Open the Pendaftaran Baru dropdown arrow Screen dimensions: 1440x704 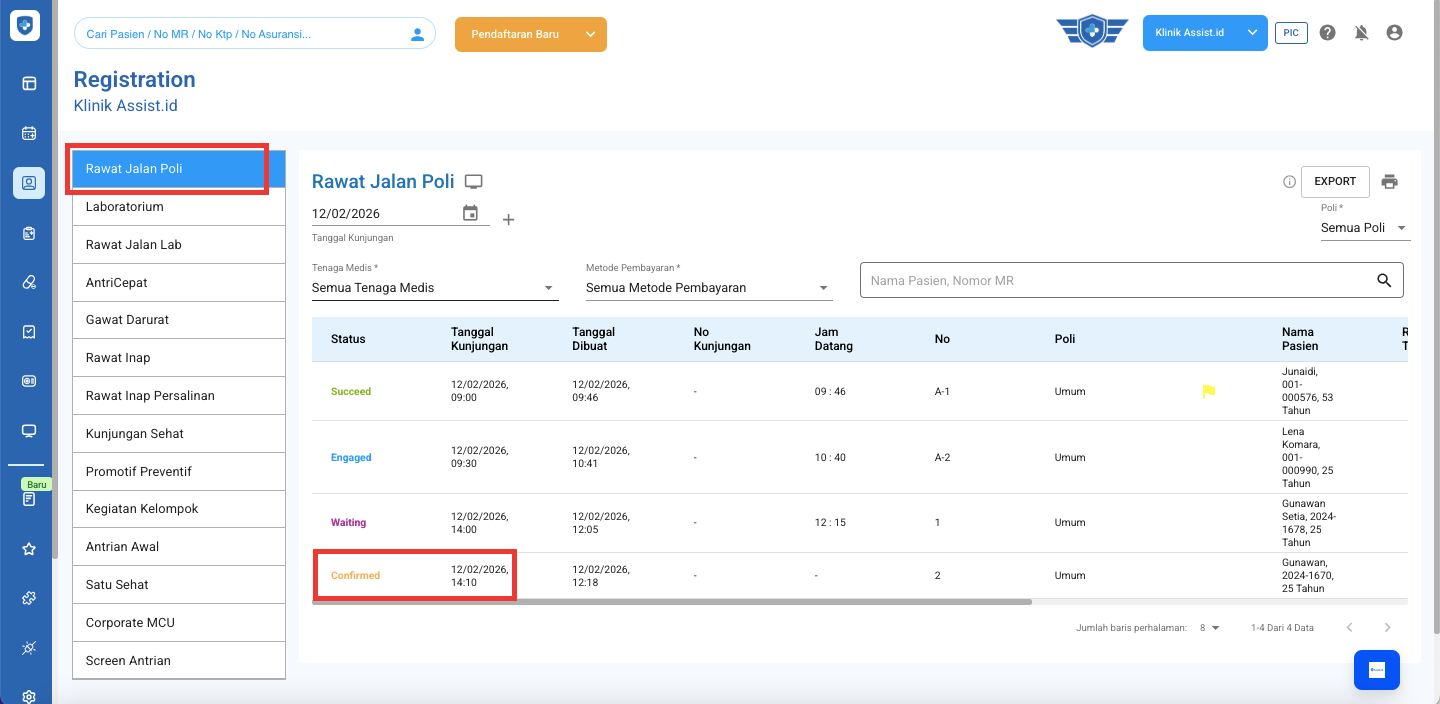(x=590, y=34)
